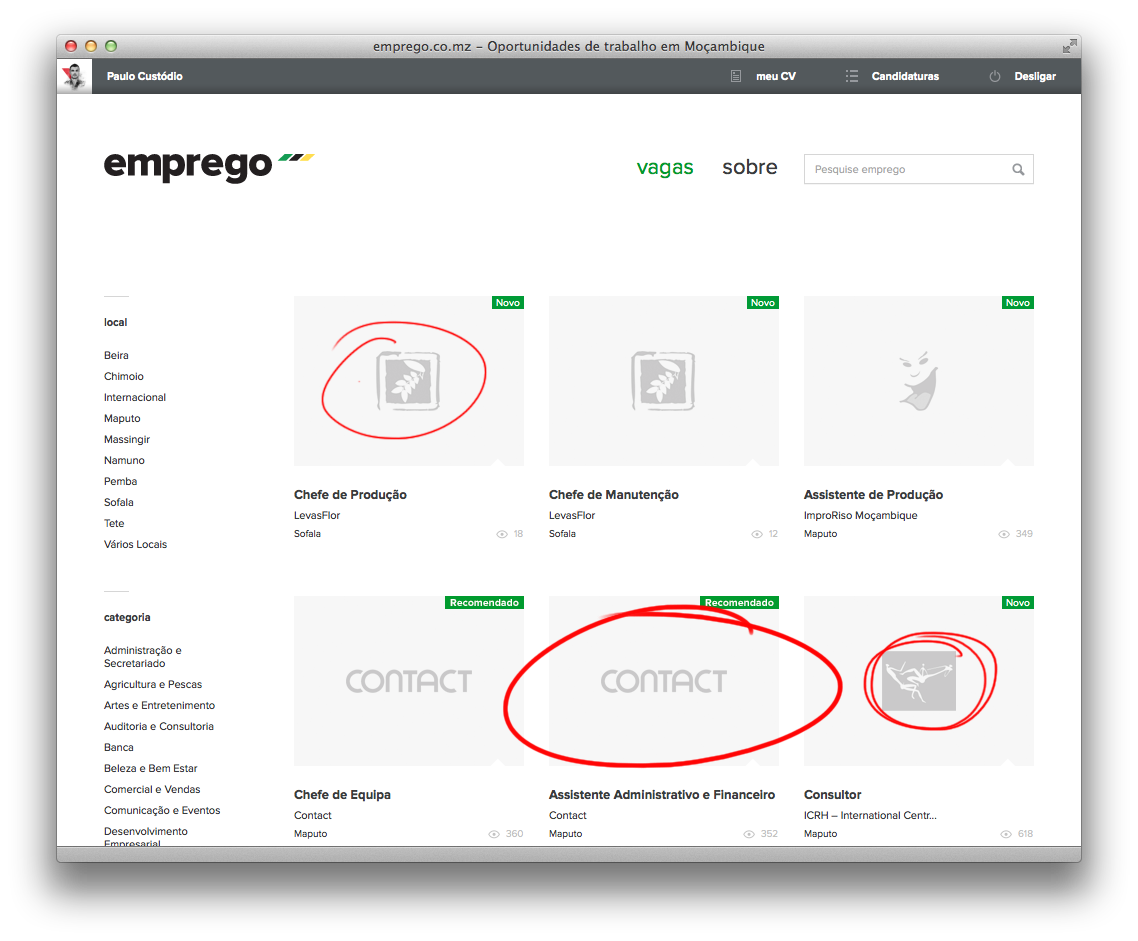Select Artes e Entretenimento category
Image resolution: width=1138 pixels, height=941 pixels.
(160, 706)
